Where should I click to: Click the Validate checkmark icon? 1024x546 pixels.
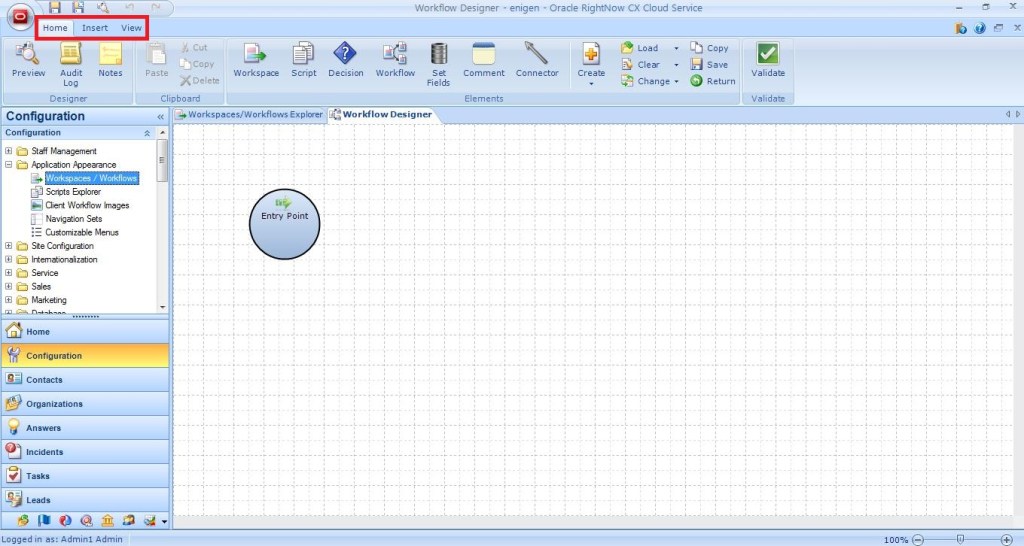click(768, 54)
